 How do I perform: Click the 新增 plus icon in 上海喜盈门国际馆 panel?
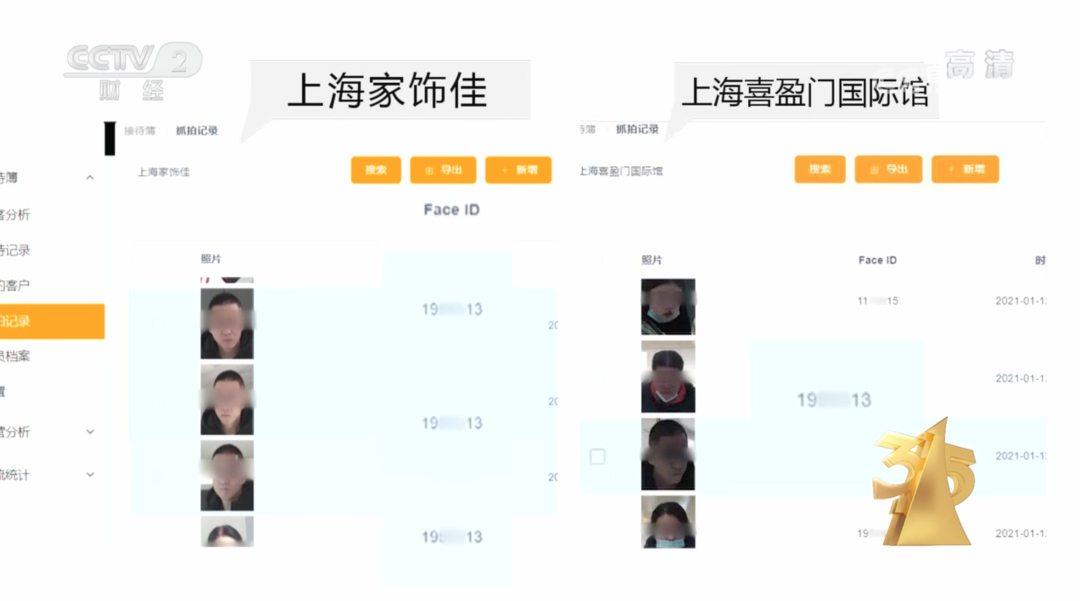point(951,169)
